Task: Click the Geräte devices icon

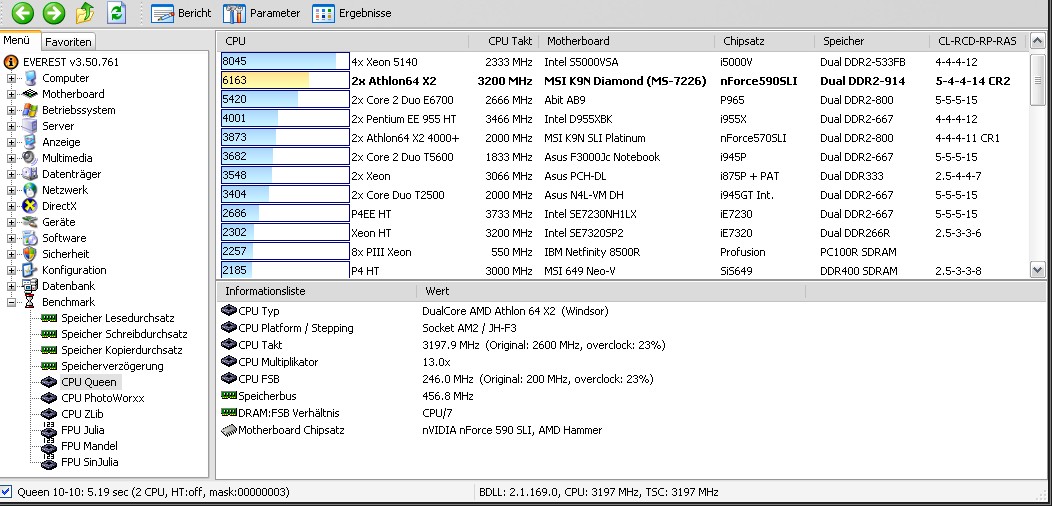Action: point(30,222)
